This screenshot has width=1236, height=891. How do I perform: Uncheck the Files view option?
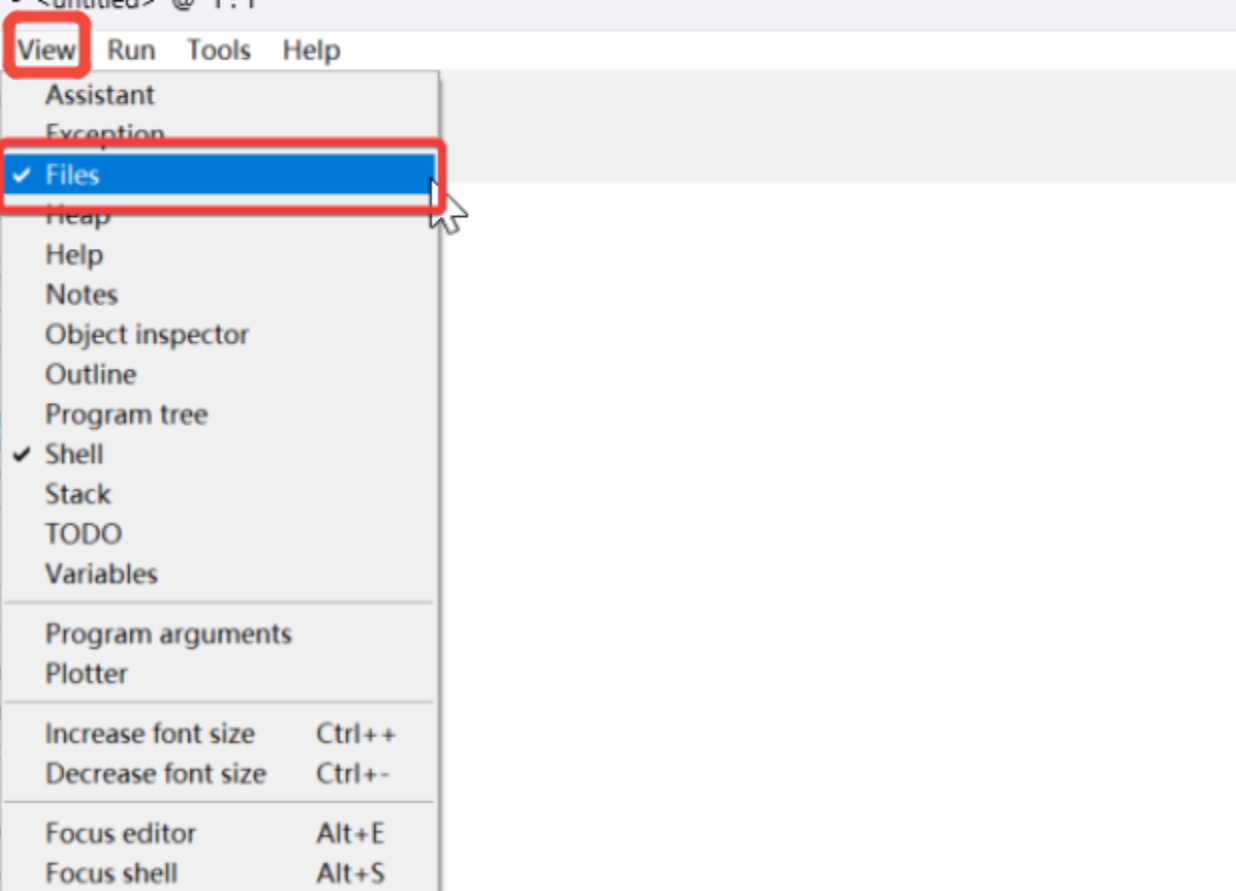[72, 175]
